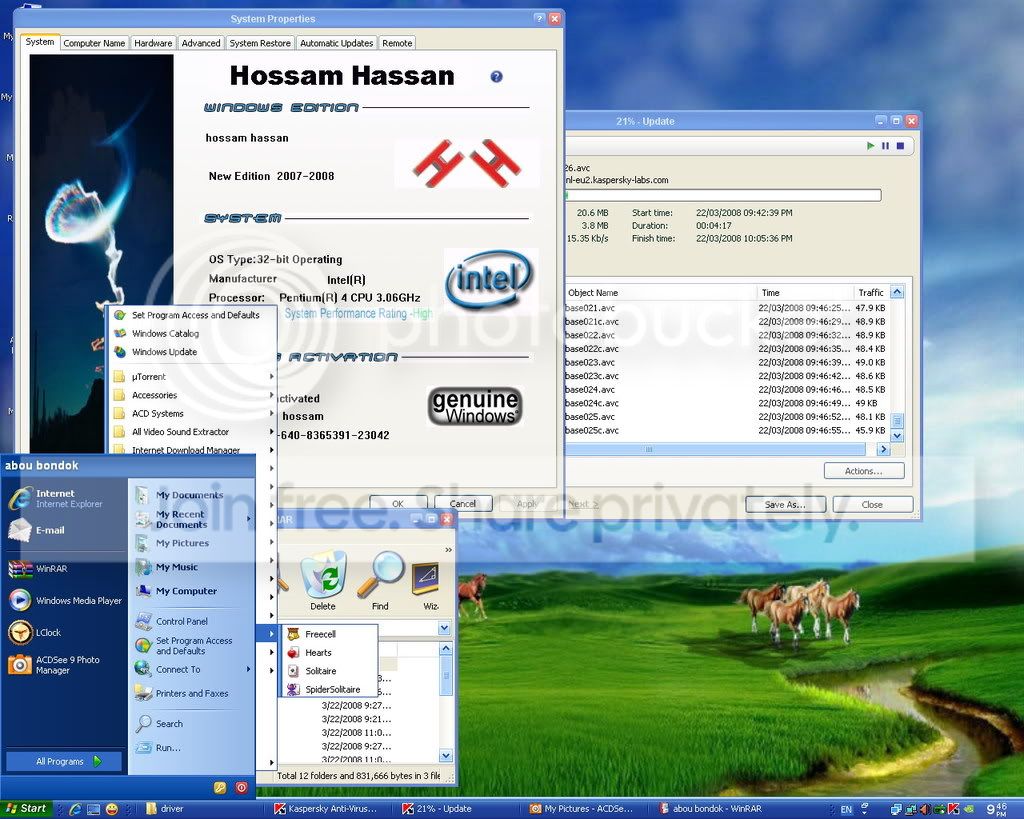This screenshot has height=819, width=1024.
Task: Open My Documents in Start menu
Action: (189, 495)
